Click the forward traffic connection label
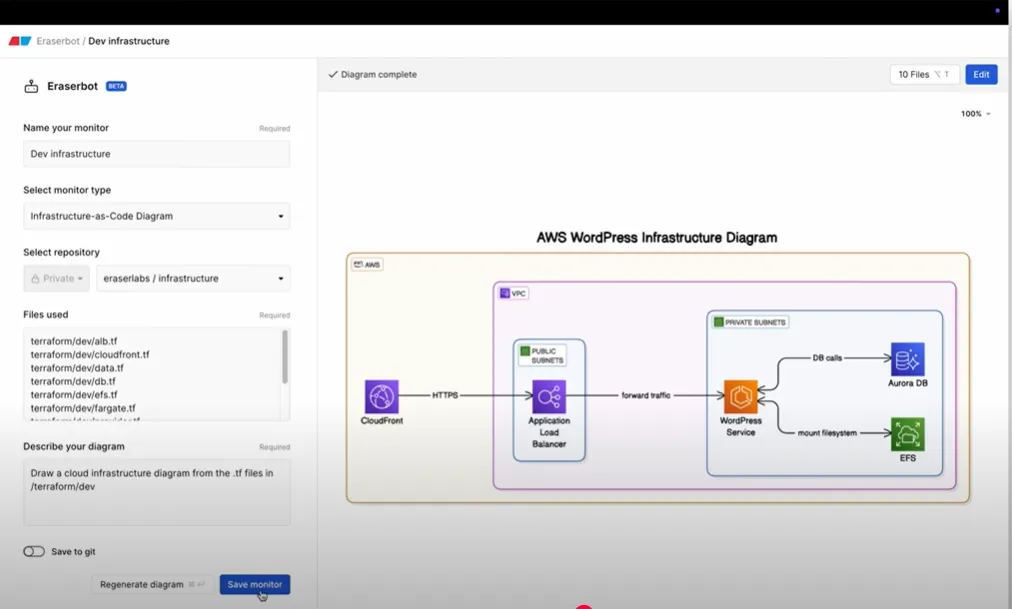Image resolution: width=1012 pixels, height=609 pixels. [646, 395]
